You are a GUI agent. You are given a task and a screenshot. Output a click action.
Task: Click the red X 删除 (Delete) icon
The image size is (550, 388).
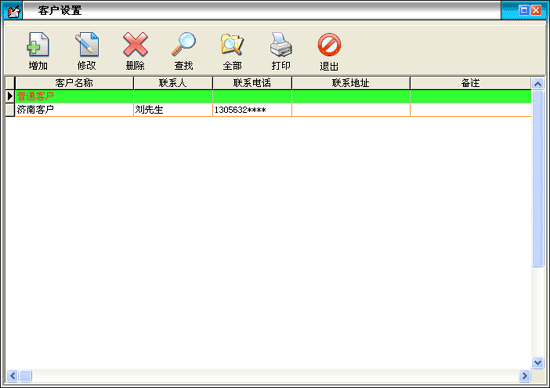point(135,45)
